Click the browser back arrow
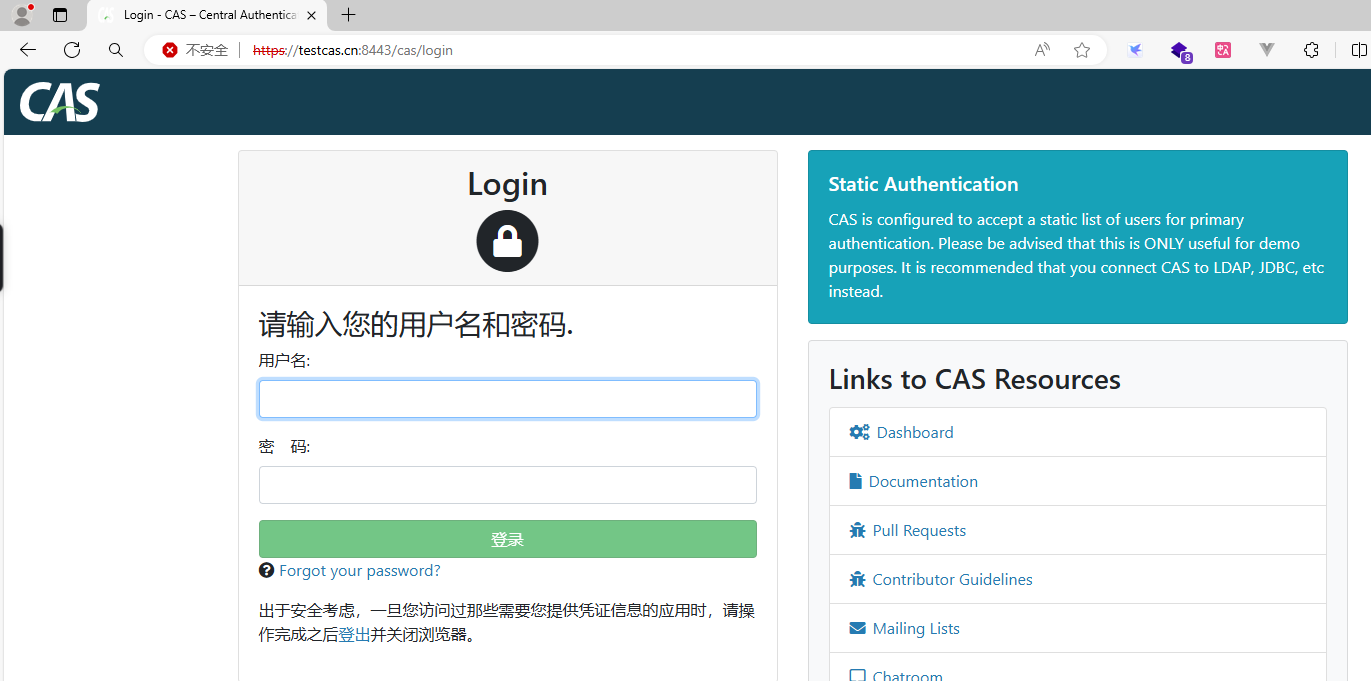This screenshot has height=681, width=1371. (27, 50)
